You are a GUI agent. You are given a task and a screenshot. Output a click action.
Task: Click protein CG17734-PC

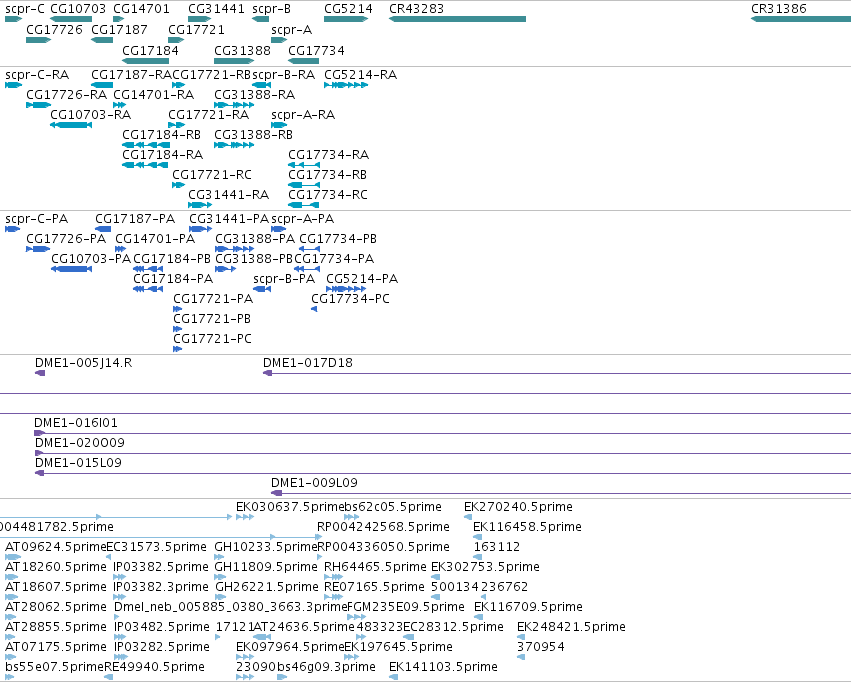tap(350, 299)
